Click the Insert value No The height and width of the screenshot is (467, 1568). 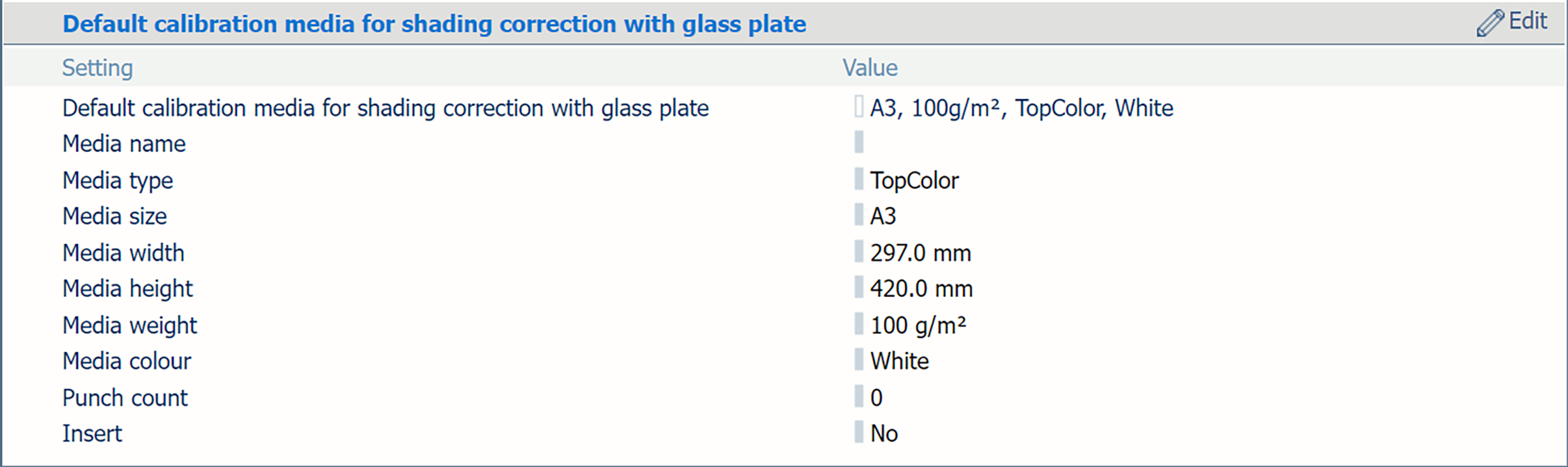click(884, 433)
